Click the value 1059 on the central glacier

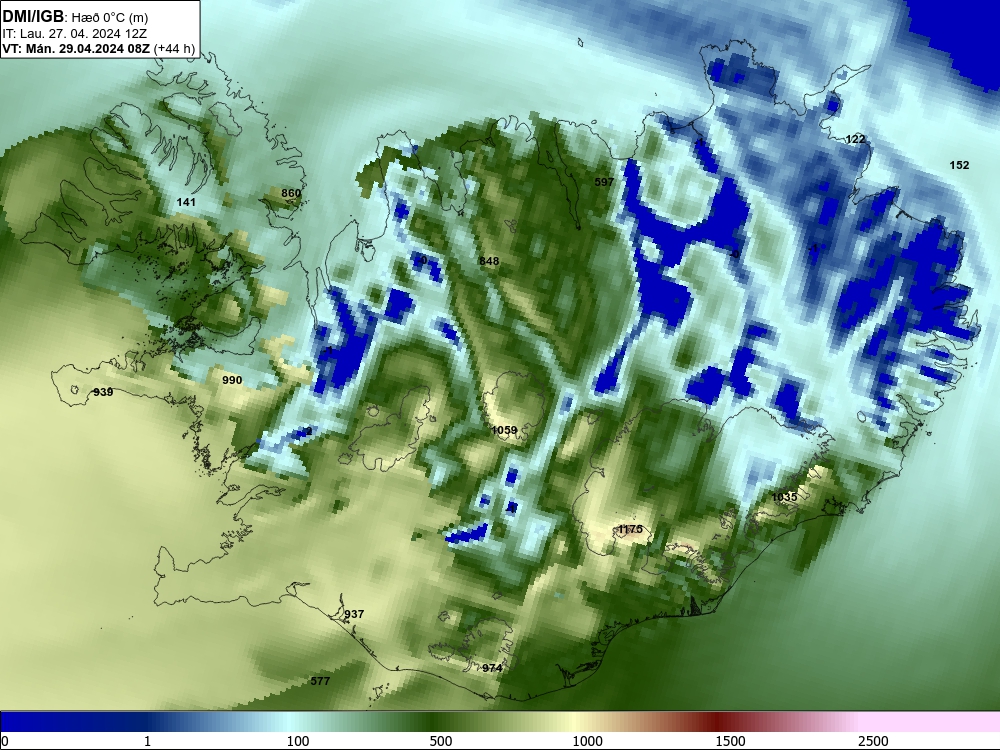point(504,430)
